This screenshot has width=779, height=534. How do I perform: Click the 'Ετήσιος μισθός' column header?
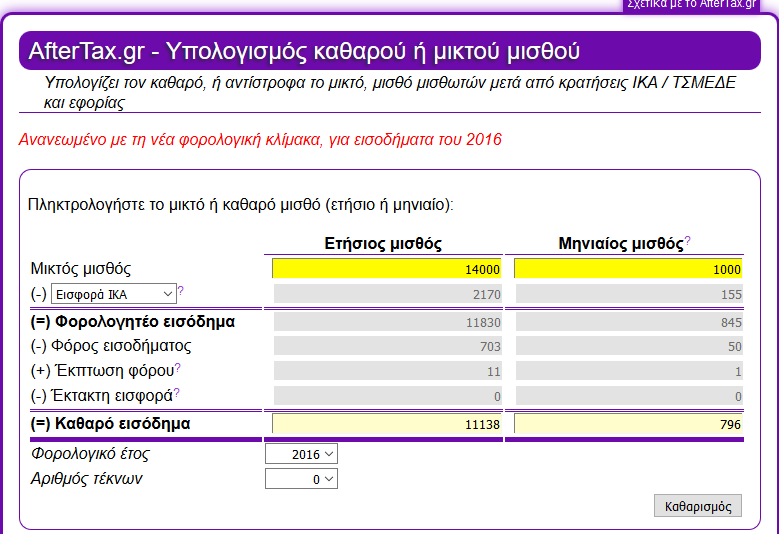(x=383, y=243)
